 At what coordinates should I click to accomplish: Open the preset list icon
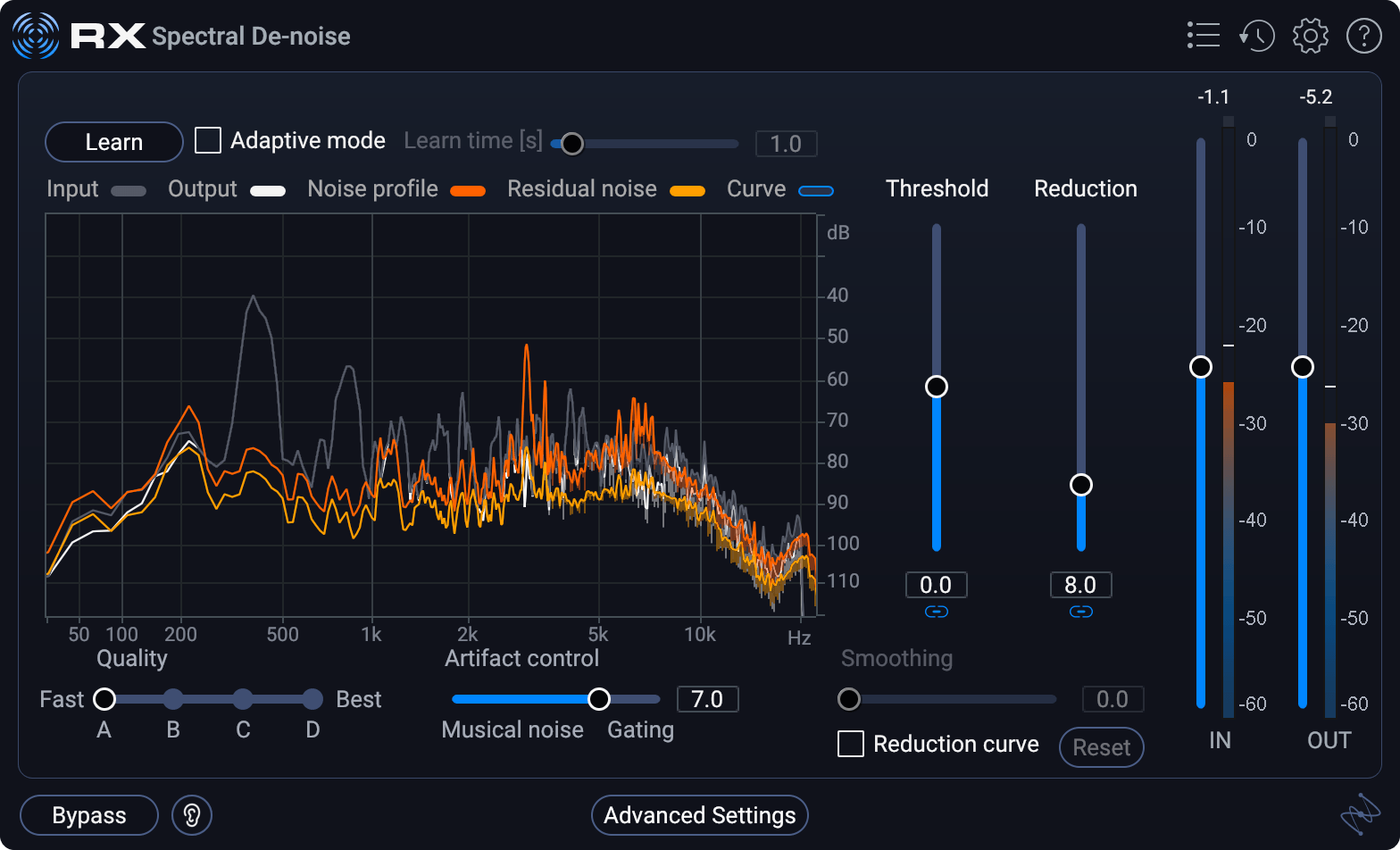(1204, 36)
